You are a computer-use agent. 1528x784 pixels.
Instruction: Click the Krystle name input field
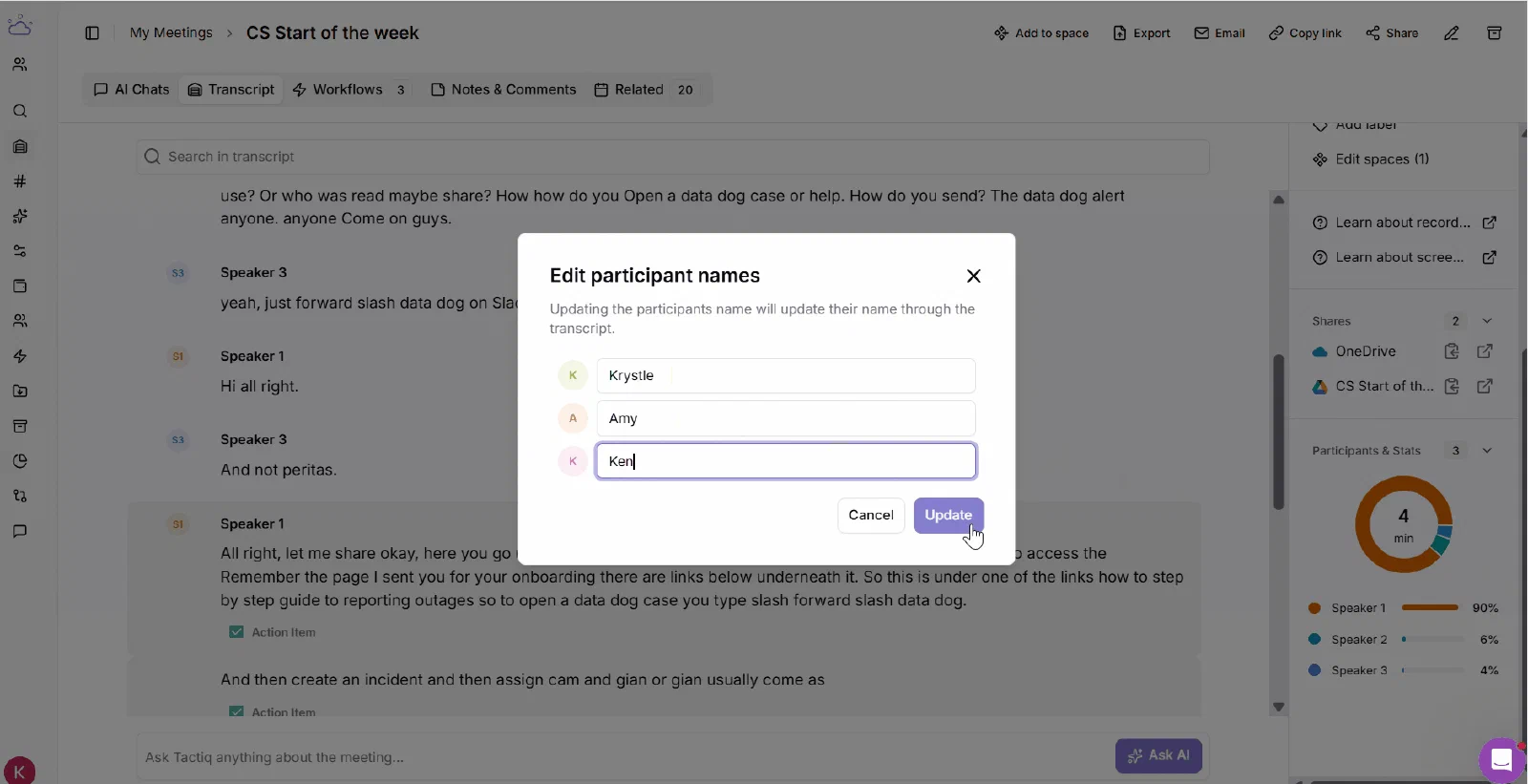(x=786, y=375)
